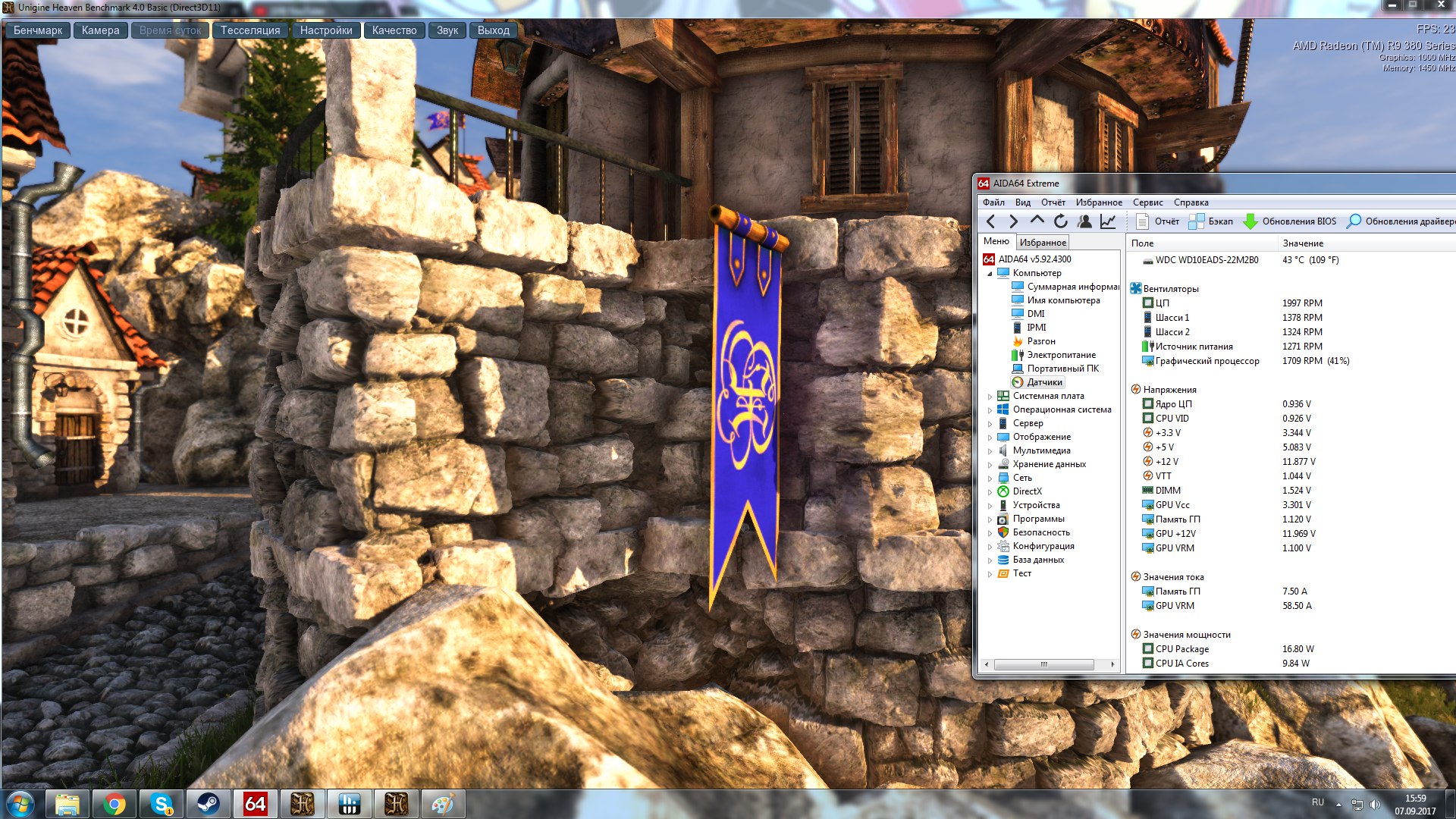Select the База данных tree item

[1031, 560]
